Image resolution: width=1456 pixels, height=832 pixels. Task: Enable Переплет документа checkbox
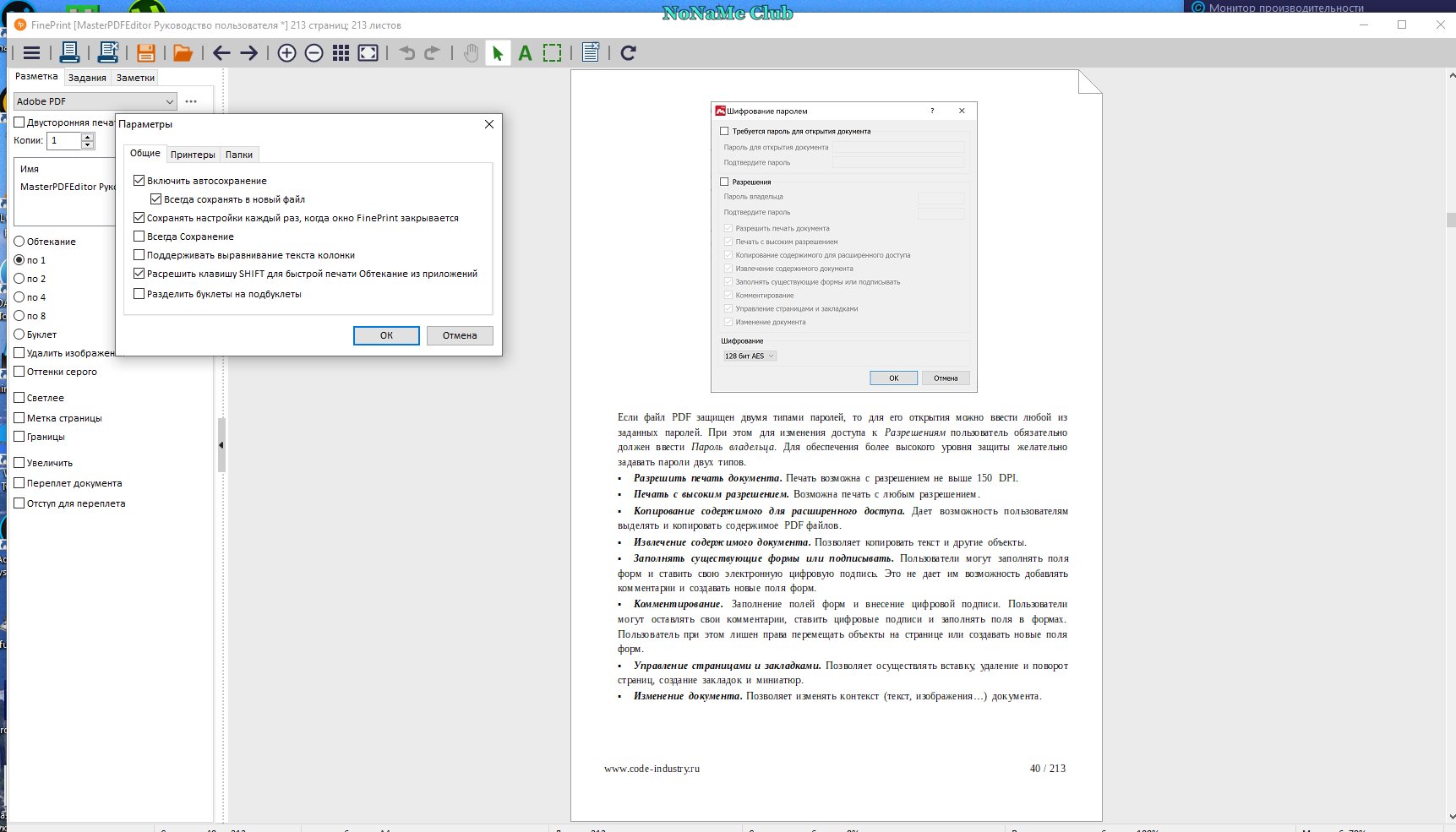pyautogui.click(x=19, y=483)
